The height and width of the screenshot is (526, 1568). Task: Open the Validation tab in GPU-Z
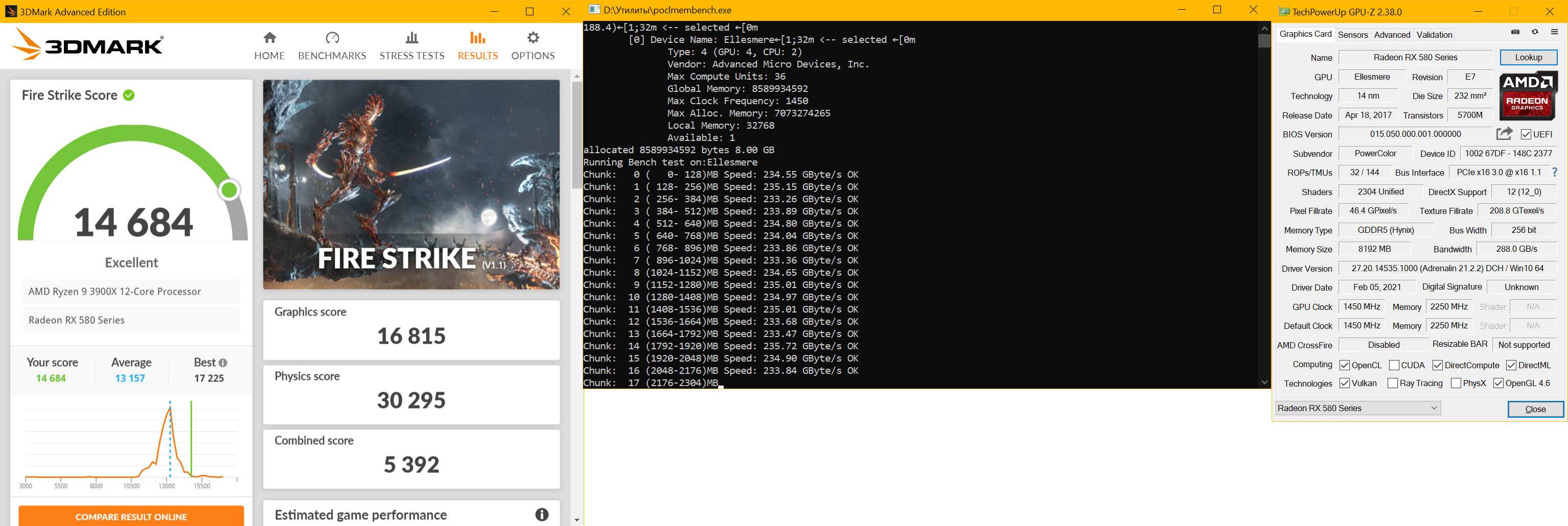[x=1434, y=35]
